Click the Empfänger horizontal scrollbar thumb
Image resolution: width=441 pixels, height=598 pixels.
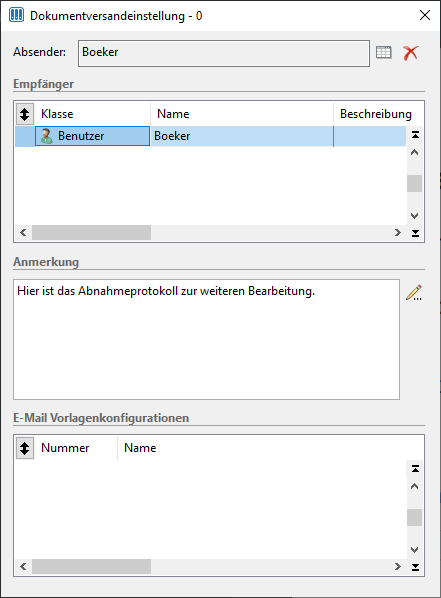click(92, 233)
